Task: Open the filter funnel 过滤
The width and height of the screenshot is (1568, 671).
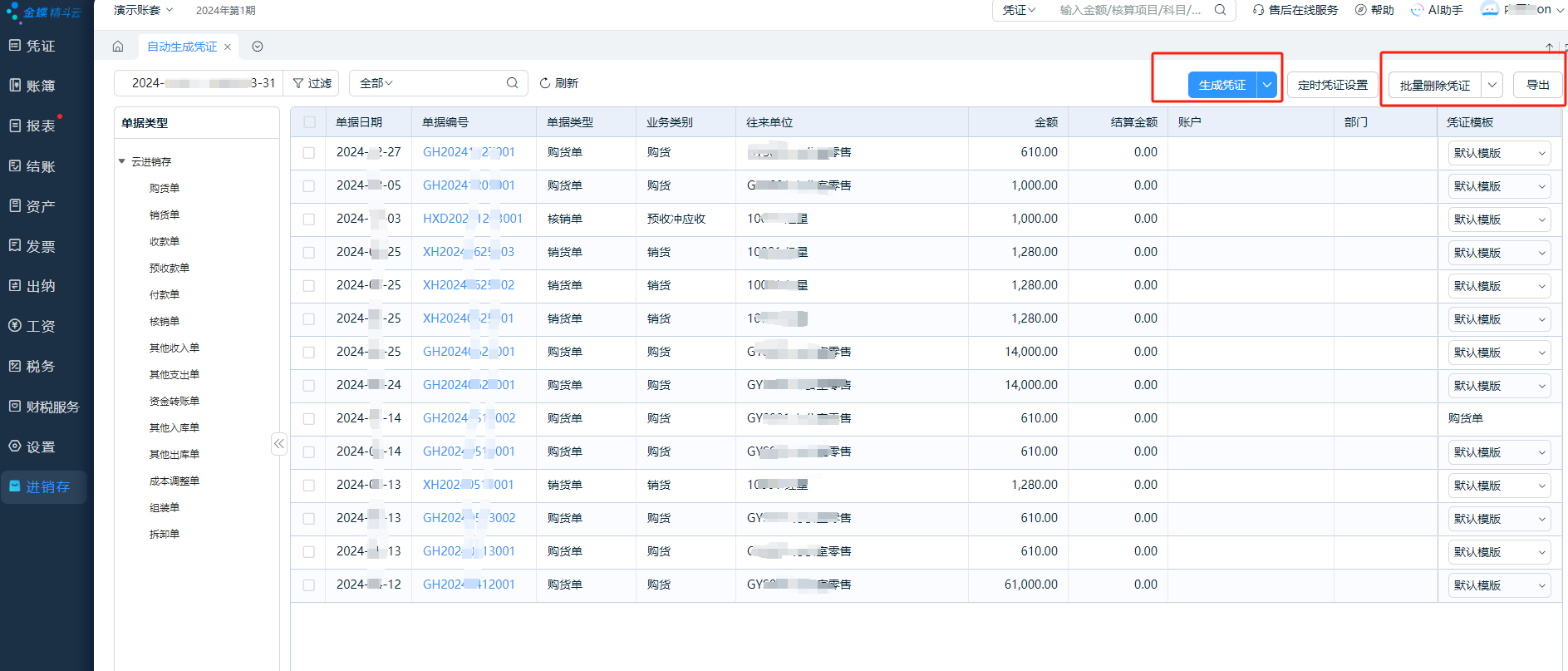Action: 312,83
